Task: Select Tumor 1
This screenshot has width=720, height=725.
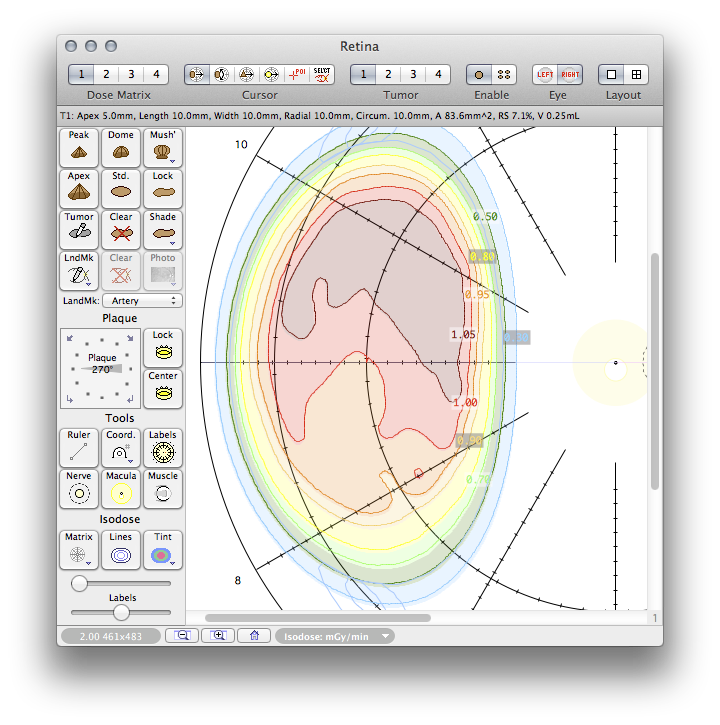Action: [363, 74]
